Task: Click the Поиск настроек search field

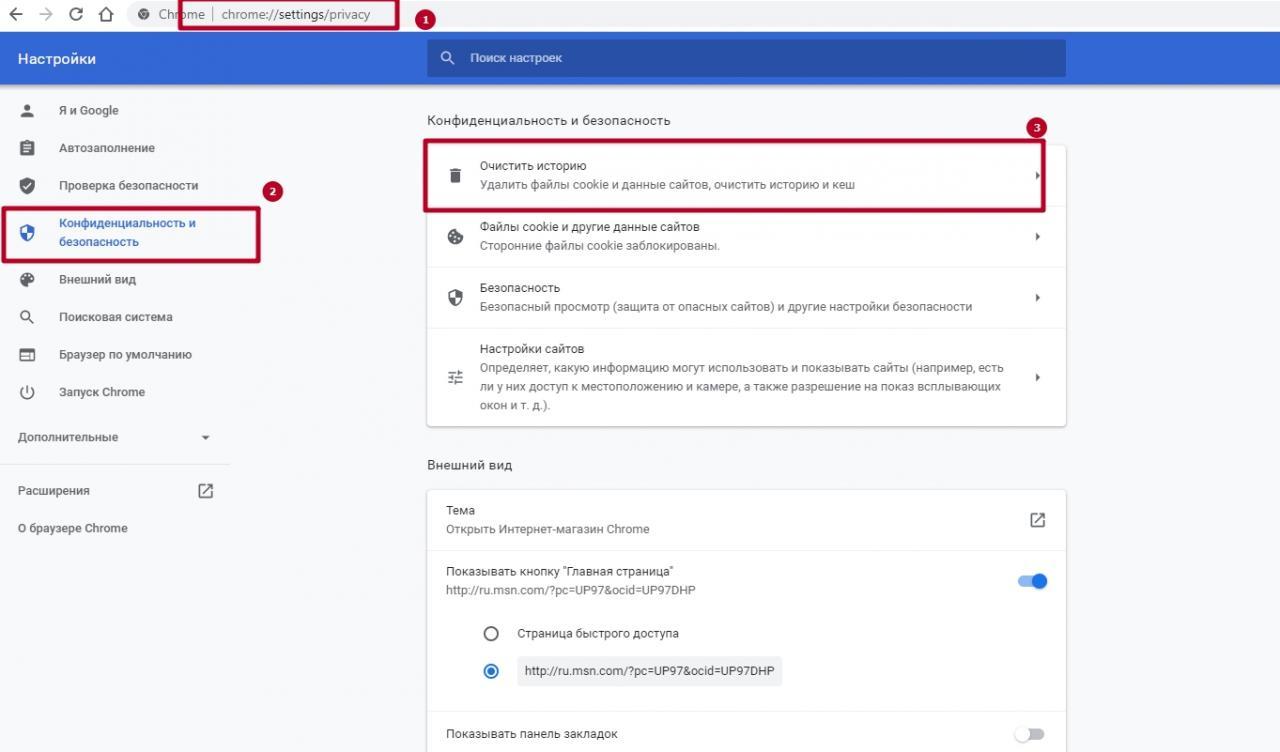Action: [746, 58]
